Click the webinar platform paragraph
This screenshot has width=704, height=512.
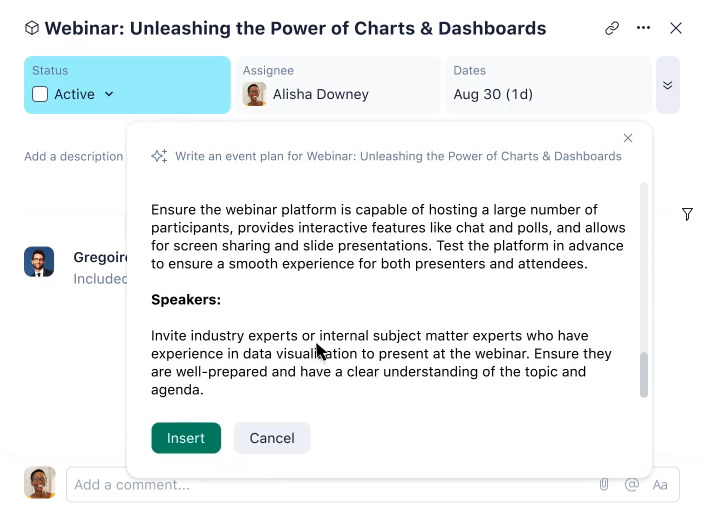coord(388,237)
